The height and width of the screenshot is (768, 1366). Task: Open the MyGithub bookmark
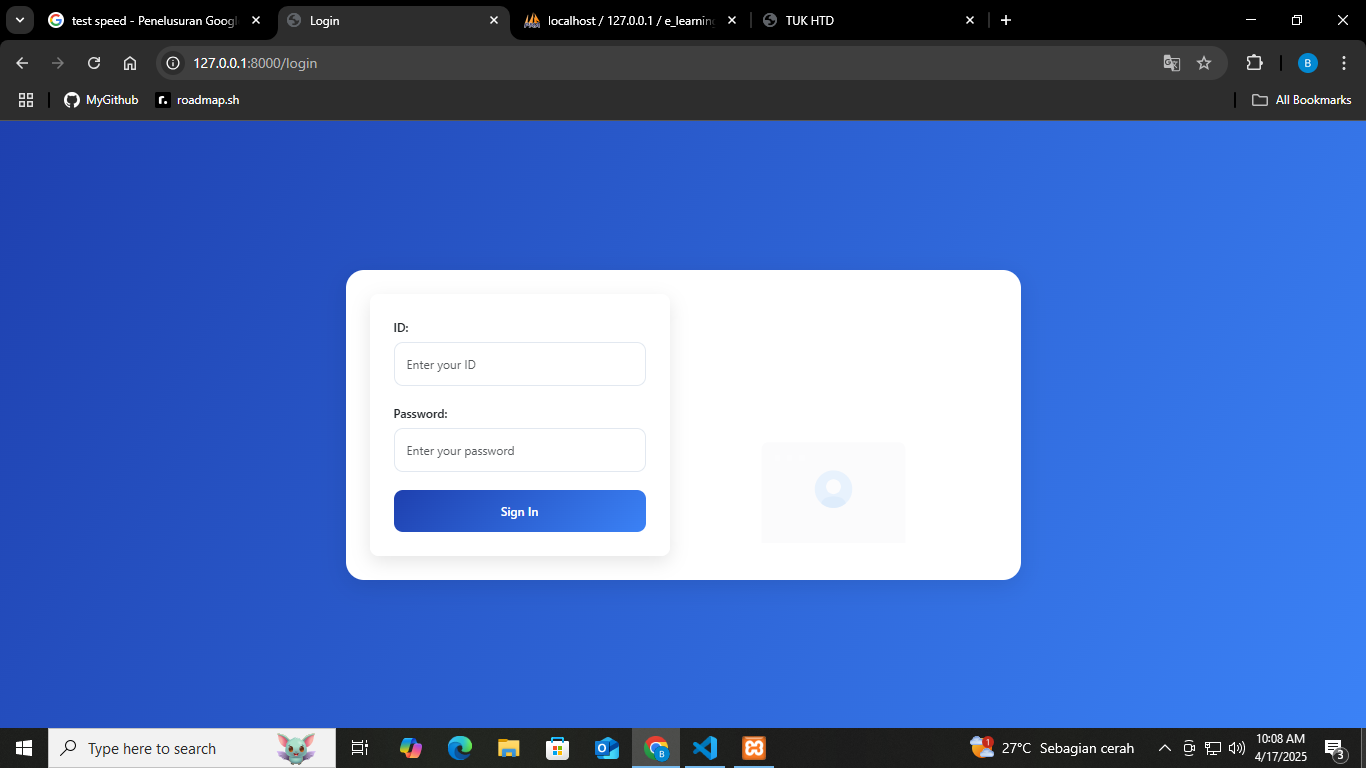pos(101,100)
